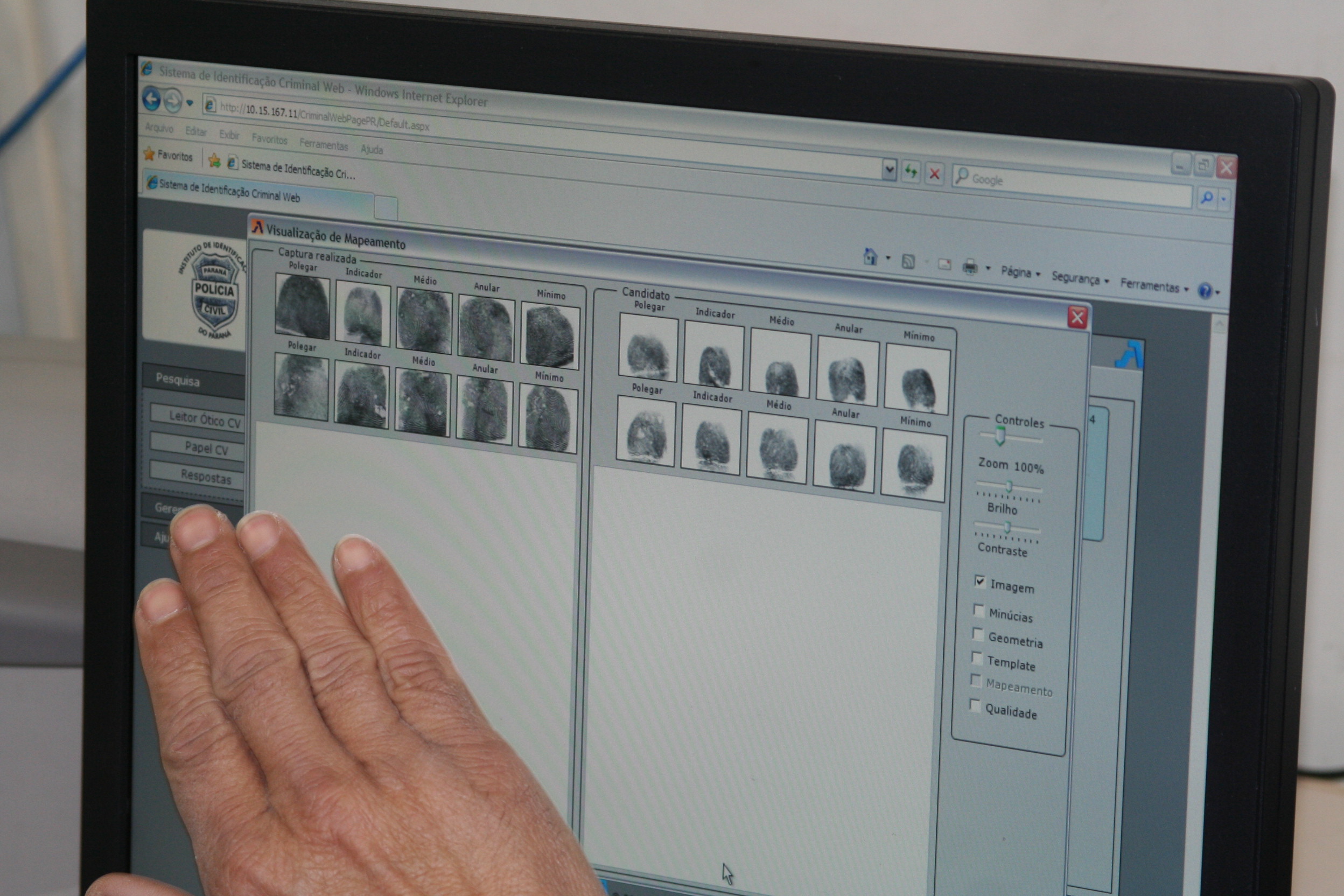Viewport: 1344px width, 896px height.
Task: Click the refresh page icon
Action: coord(911,171)
